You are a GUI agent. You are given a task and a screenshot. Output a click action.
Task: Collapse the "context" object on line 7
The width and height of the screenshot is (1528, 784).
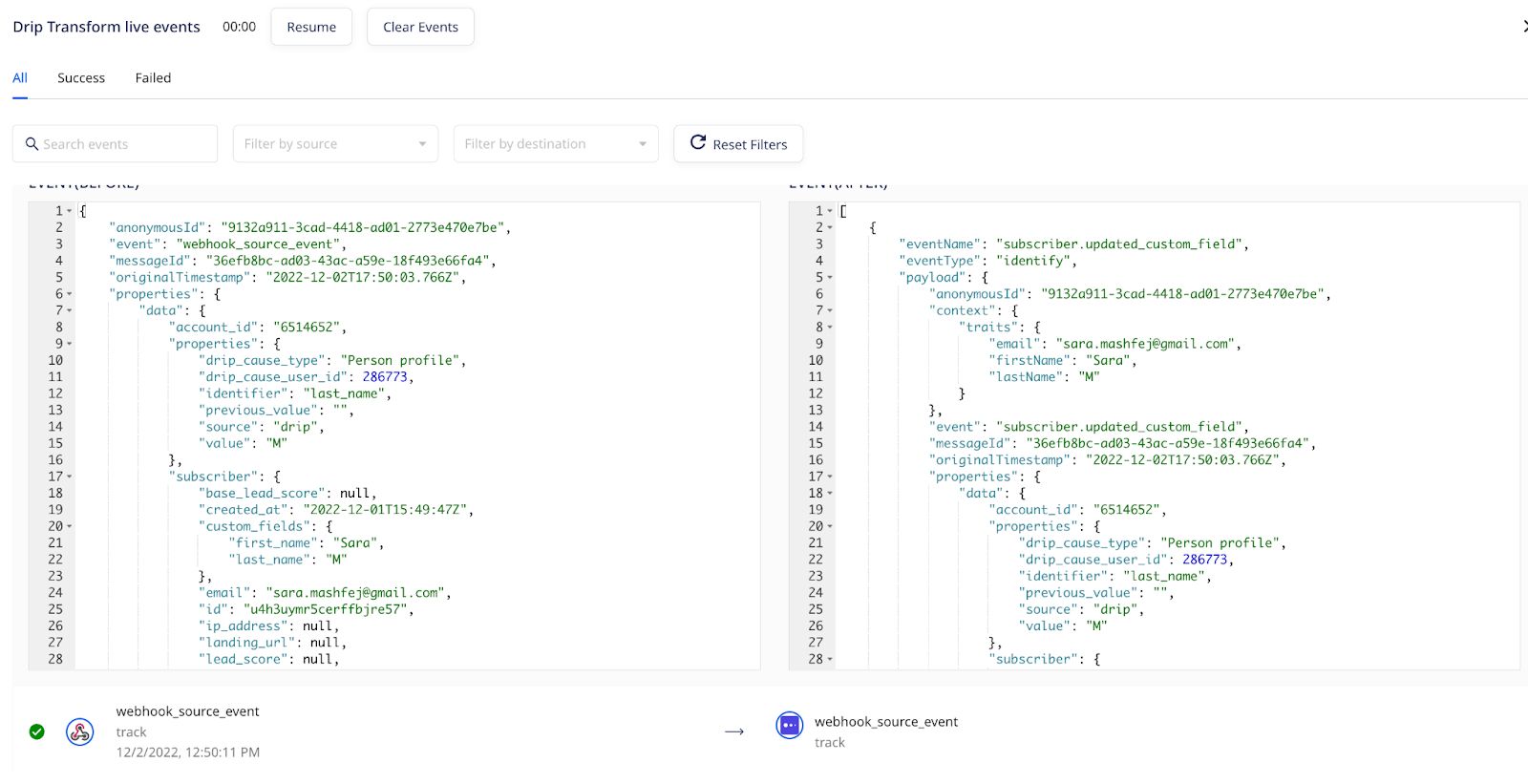(830, 310)
